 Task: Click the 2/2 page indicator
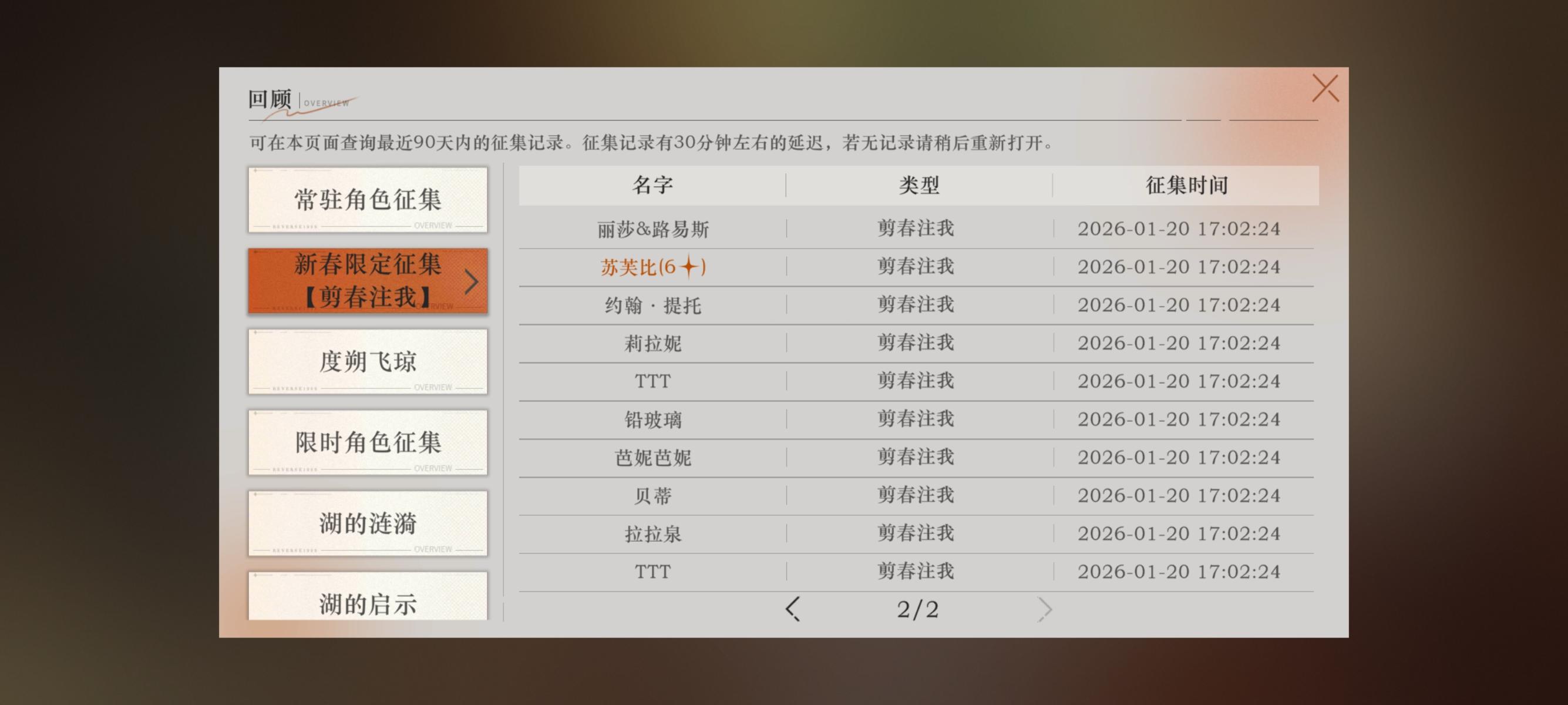point(917,609)
